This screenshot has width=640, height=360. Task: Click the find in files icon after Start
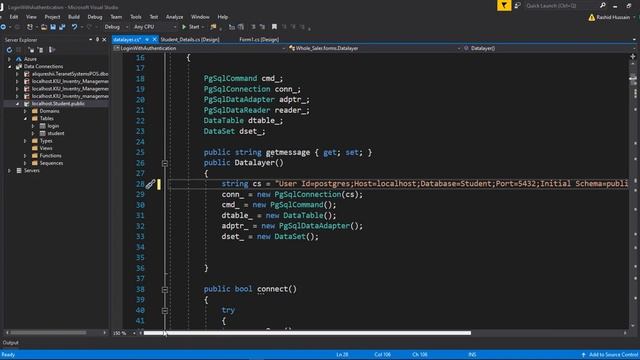pyautogui.click(x=213, y=27)
